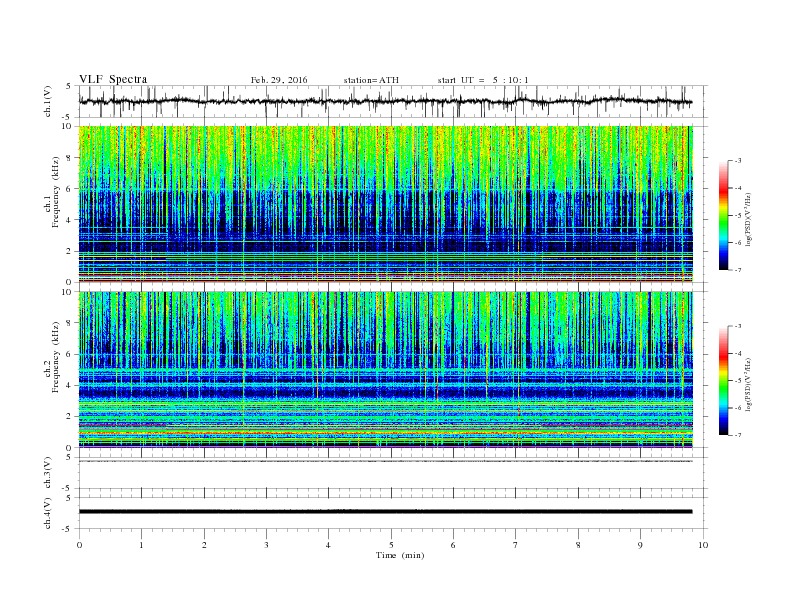The image size is (792, 612).
Task: Click the 1 minute tick on time axis
Action: 141,545
